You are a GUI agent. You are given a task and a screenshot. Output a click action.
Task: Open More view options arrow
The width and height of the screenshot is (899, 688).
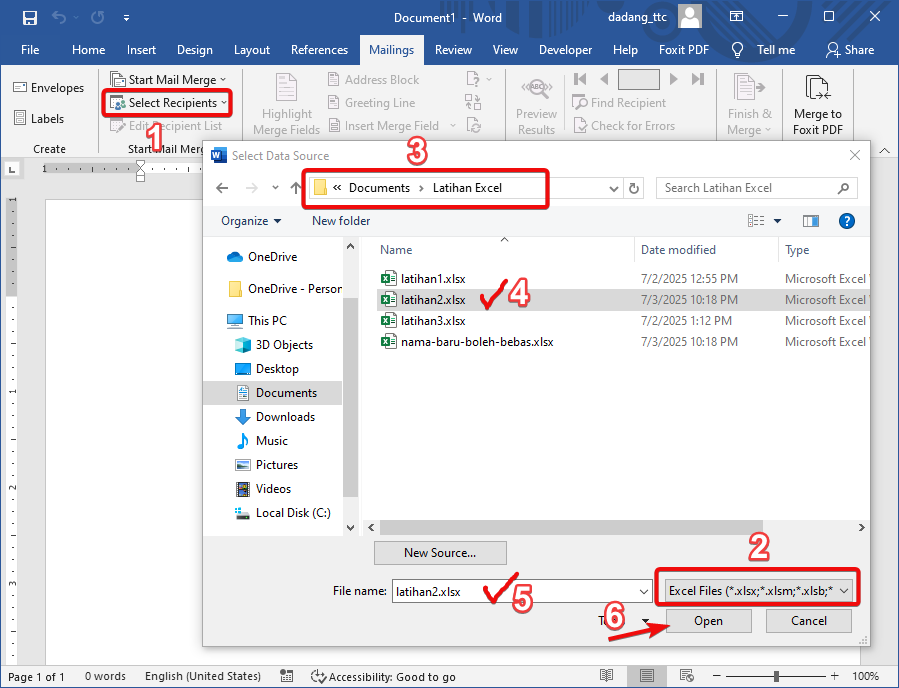click(x=777, y=221)
